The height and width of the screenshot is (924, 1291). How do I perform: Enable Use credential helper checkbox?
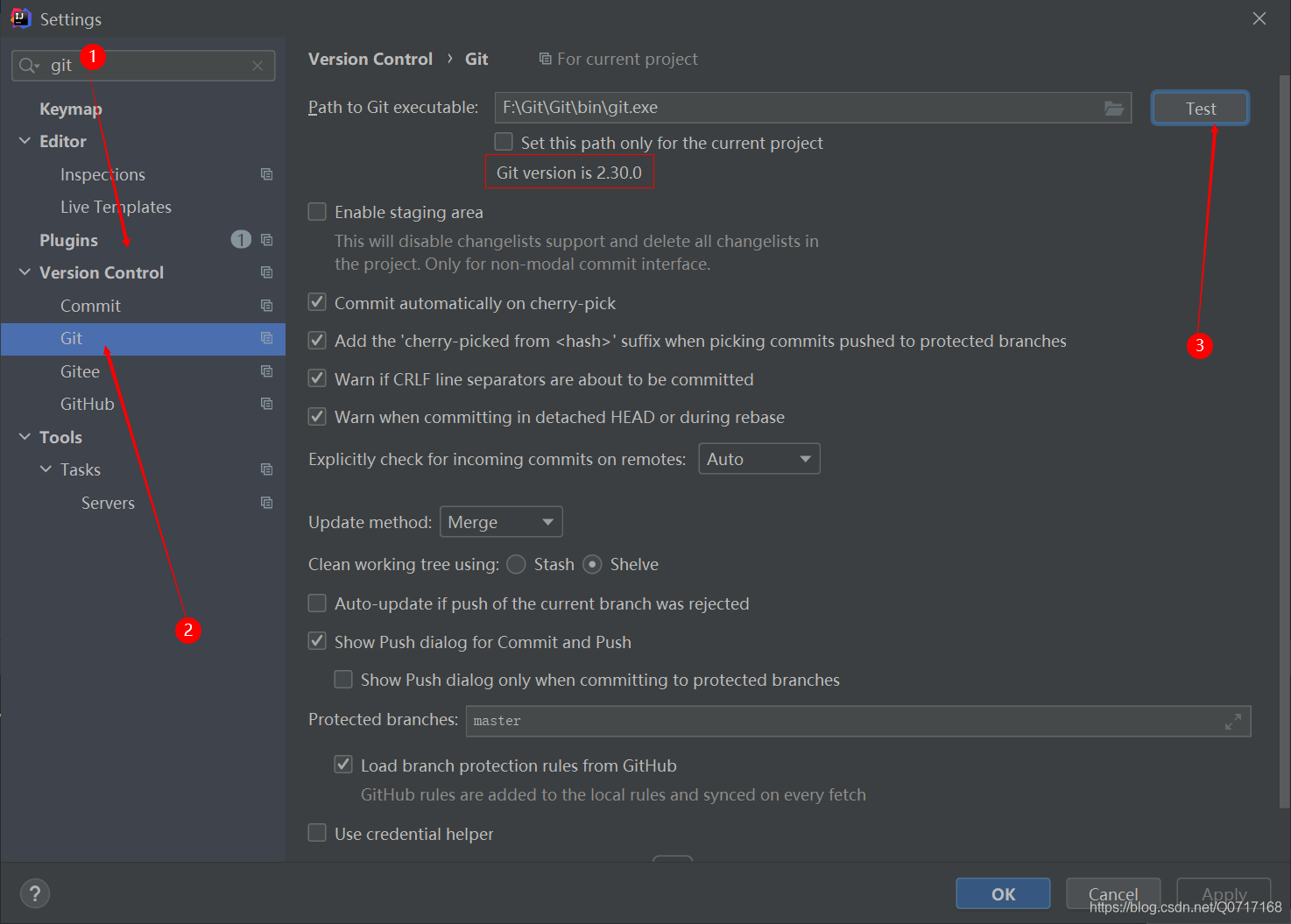pos(317,833)
